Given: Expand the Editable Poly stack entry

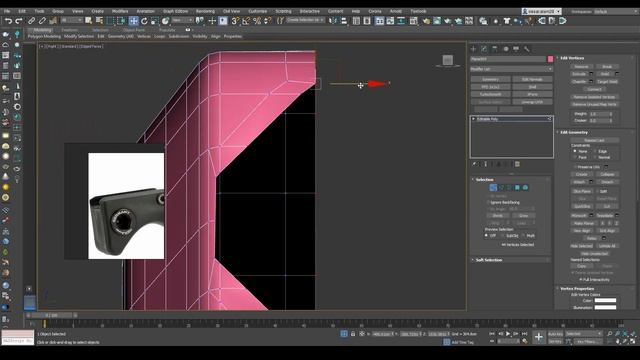Looking at the screenshot, I should point(473,119).
